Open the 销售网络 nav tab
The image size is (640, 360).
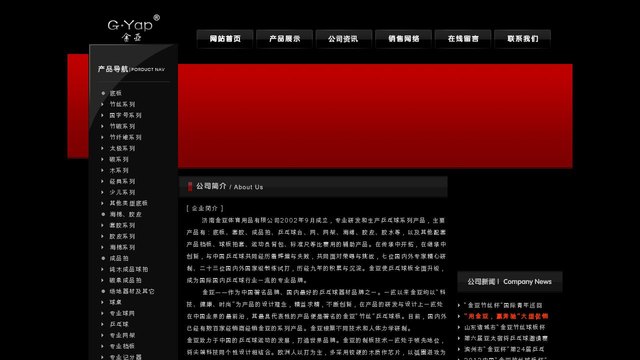403,39
